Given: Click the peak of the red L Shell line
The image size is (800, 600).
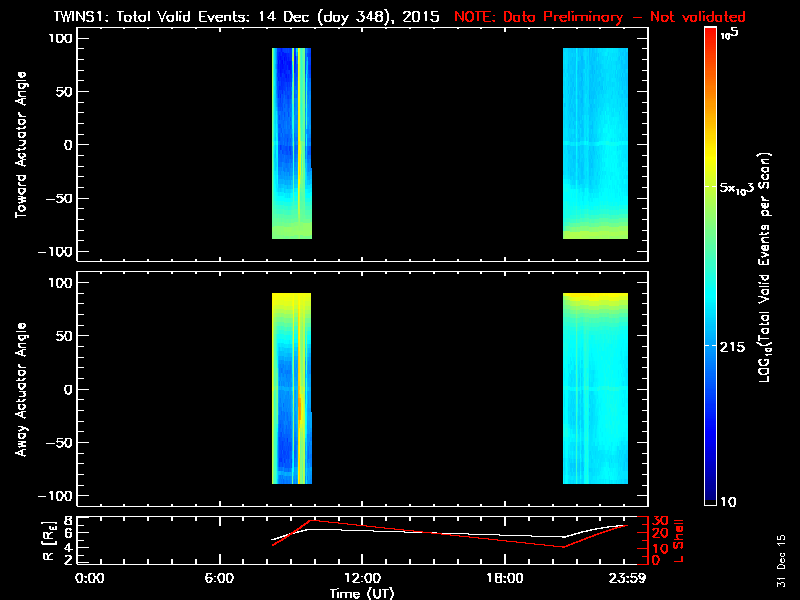Looking at the screenshot, I should (312, 520).
